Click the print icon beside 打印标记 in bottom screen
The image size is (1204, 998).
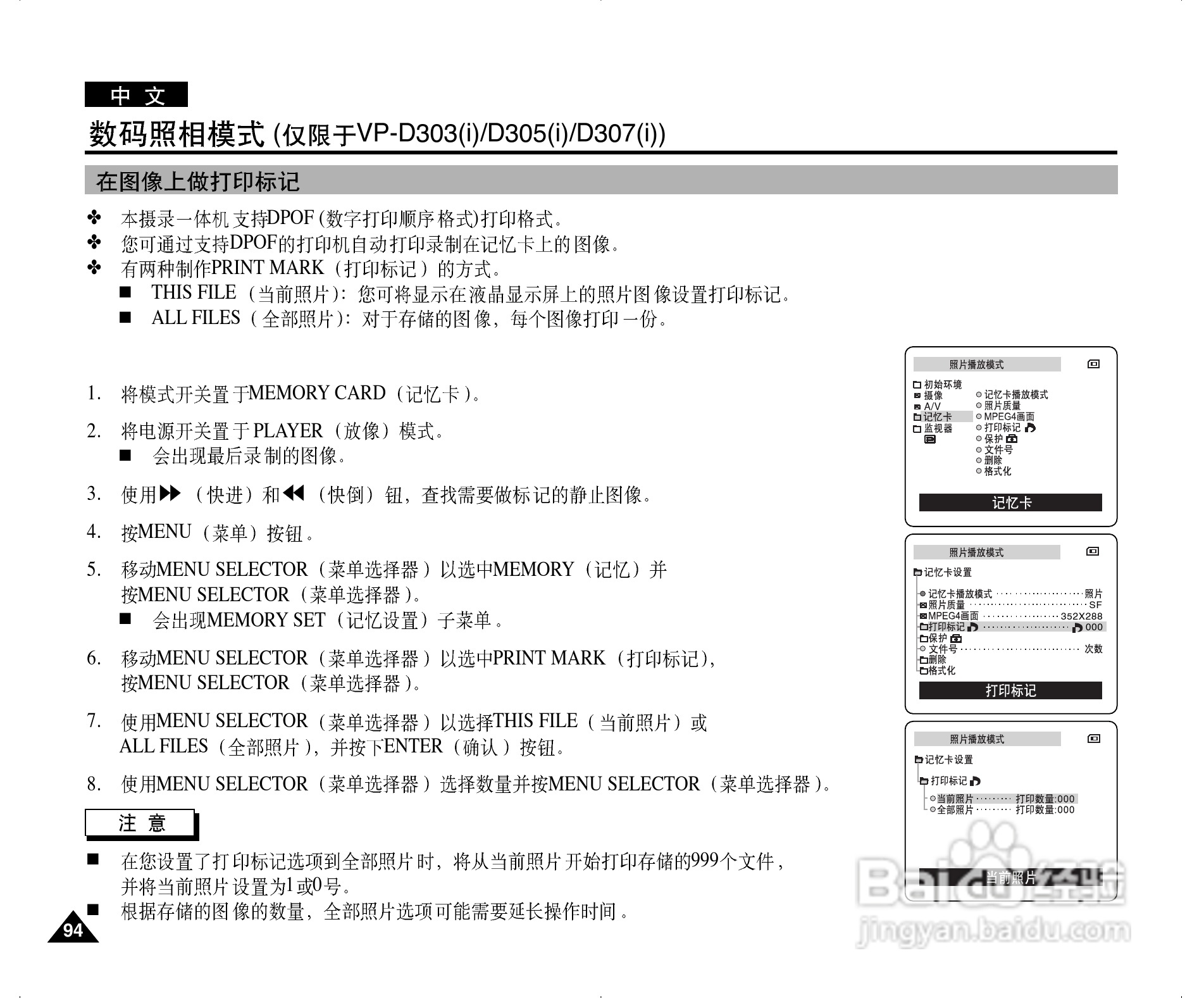[975, 782]
